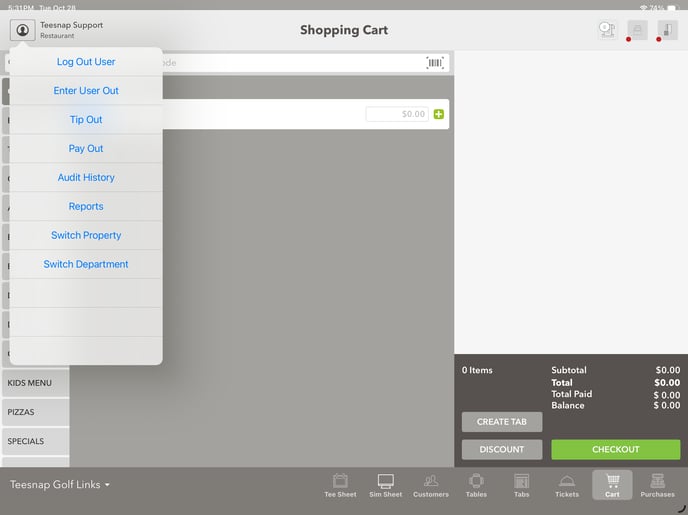Go to the Sim Sheet screen
Screen dimensions: 688x515
pyautogui.click(x=385, y=485)
